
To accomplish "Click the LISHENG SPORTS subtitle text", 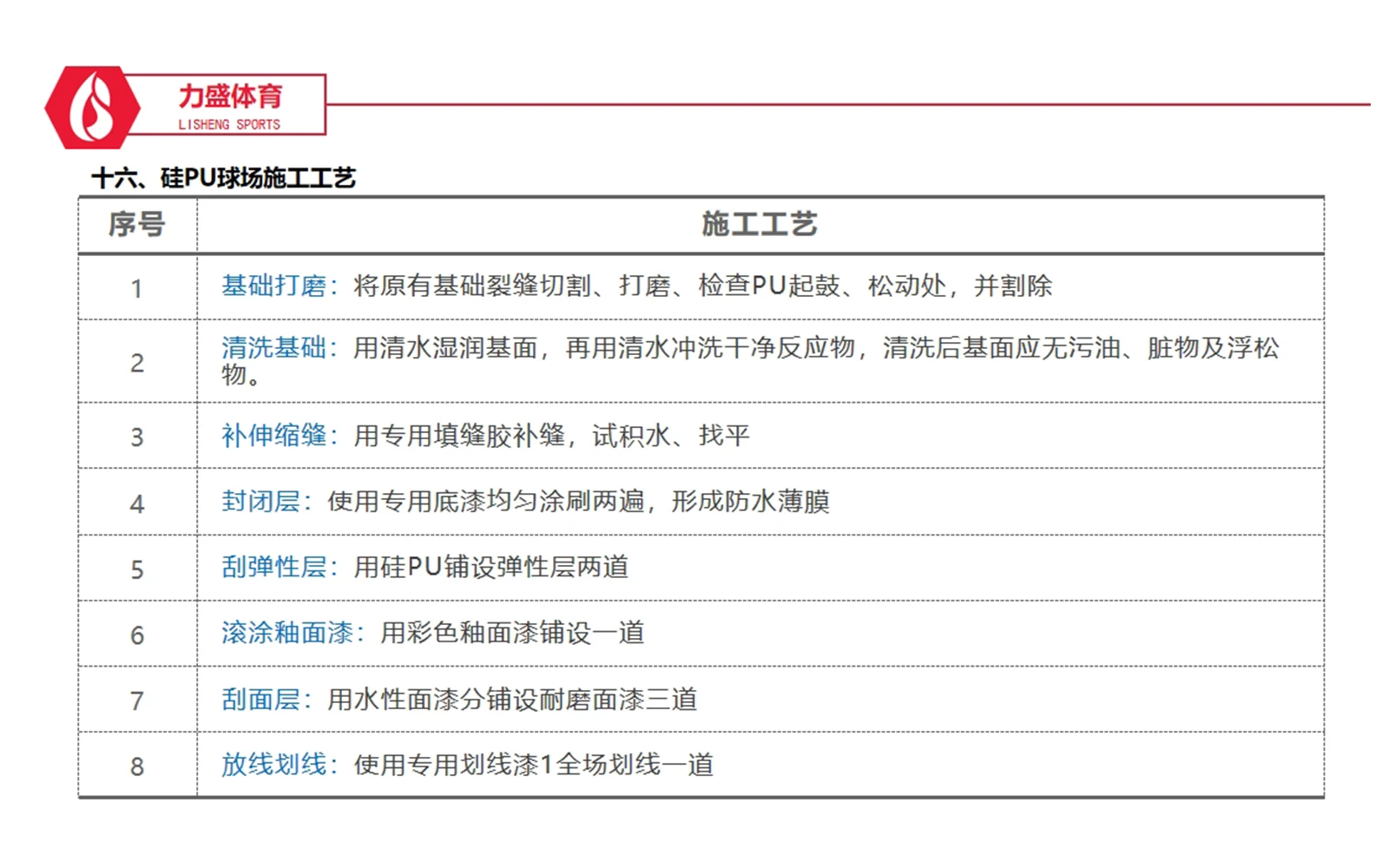I will point(229,125).
